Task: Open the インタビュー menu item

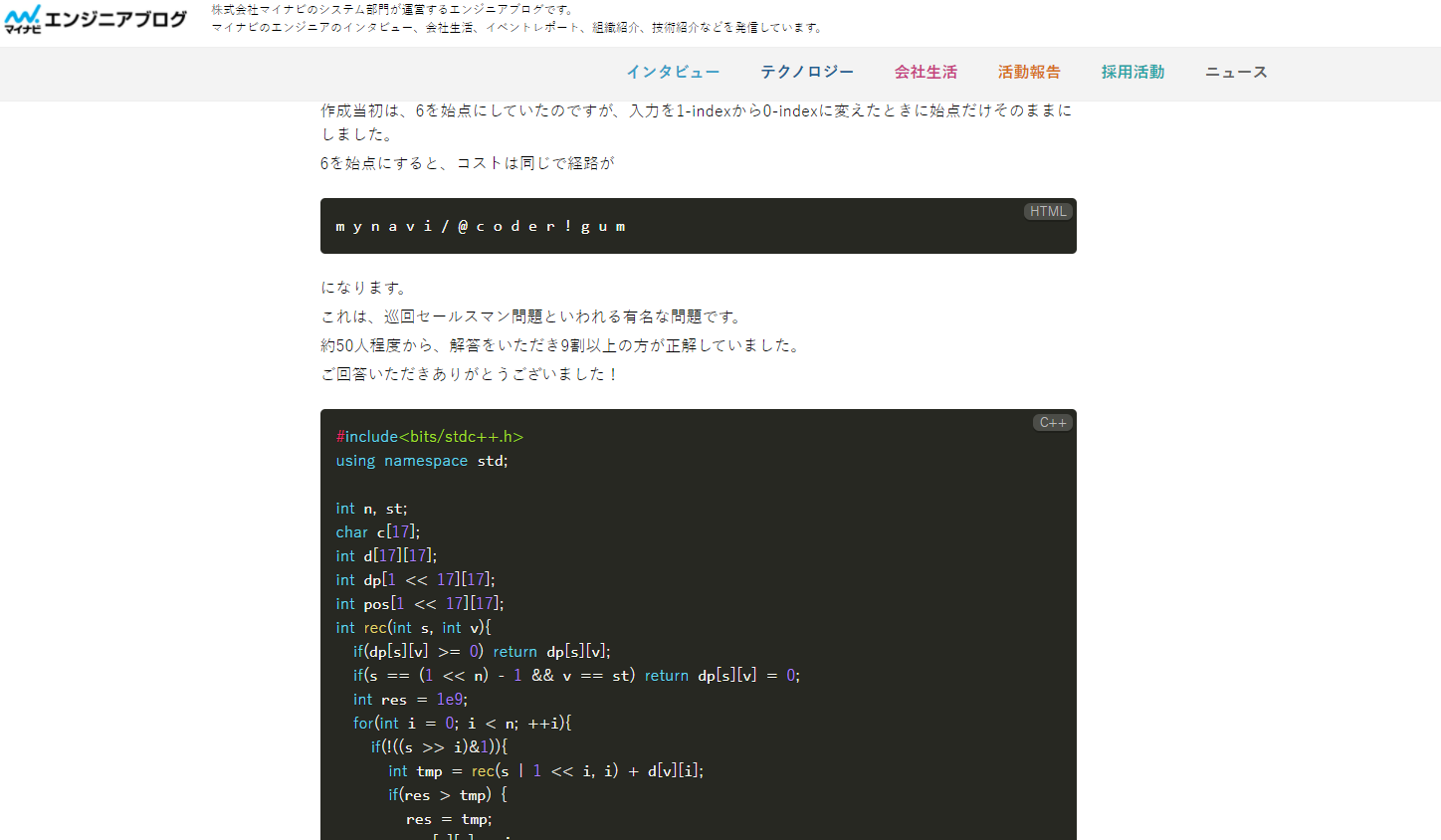Action: point(673,72)
